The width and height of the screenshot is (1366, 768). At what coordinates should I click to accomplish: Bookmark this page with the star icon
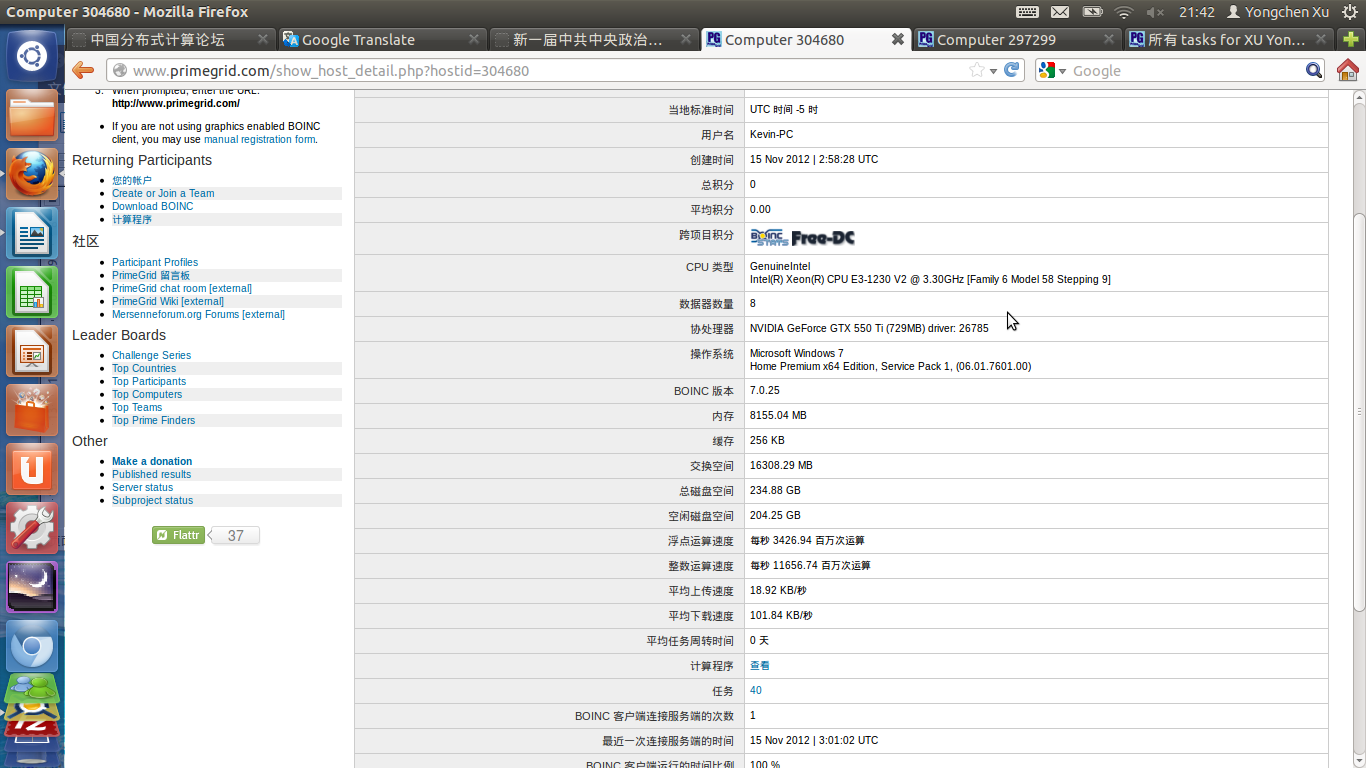coord(976,70)
